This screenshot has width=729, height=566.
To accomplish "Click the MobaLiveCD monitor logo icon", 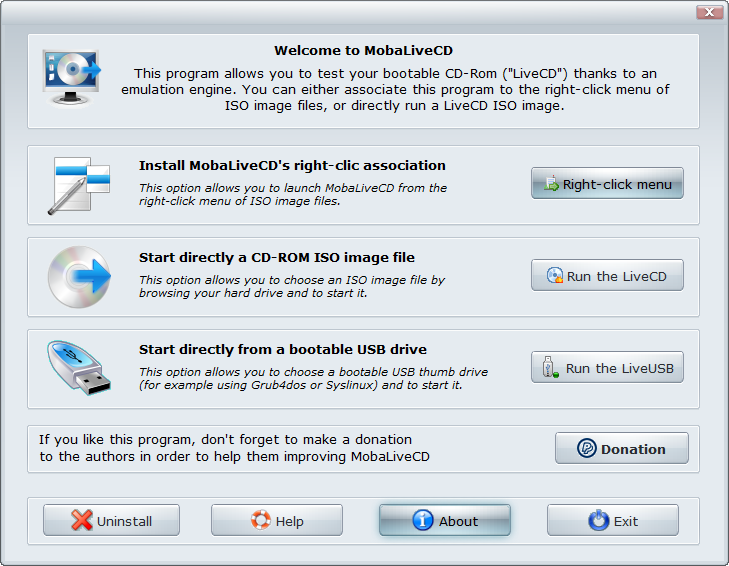I will [71, 78].
